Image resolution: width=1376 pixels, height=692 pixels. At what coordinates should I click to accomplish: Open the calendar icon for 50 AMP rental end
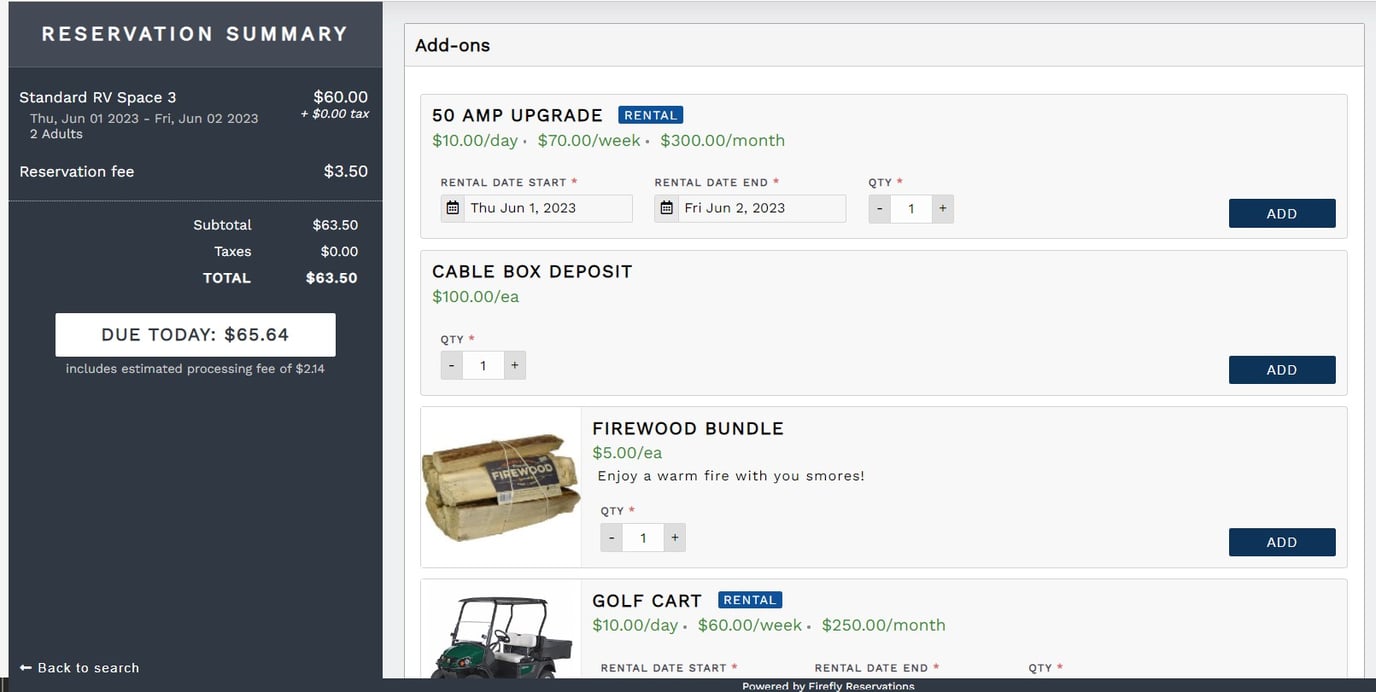coord(666,207)
